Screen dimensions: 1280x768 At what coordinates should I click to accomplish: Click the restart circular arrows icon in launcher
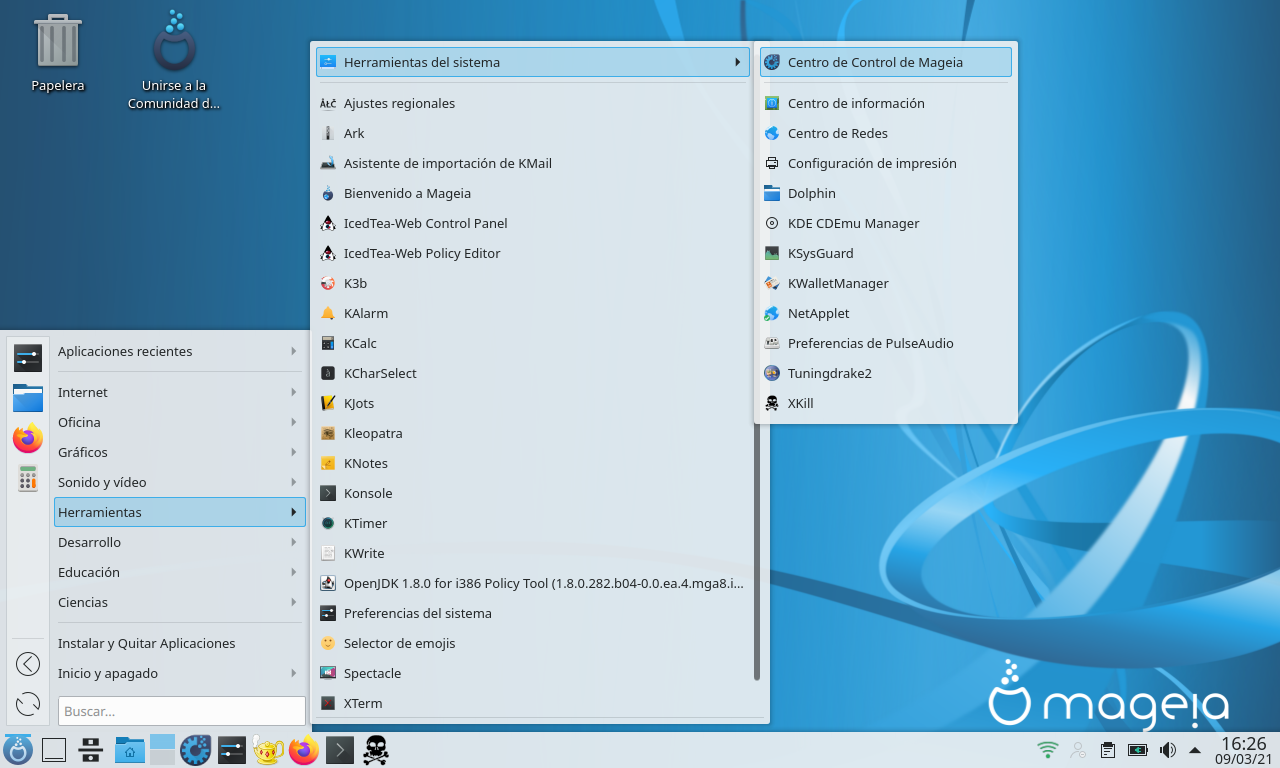28,704
